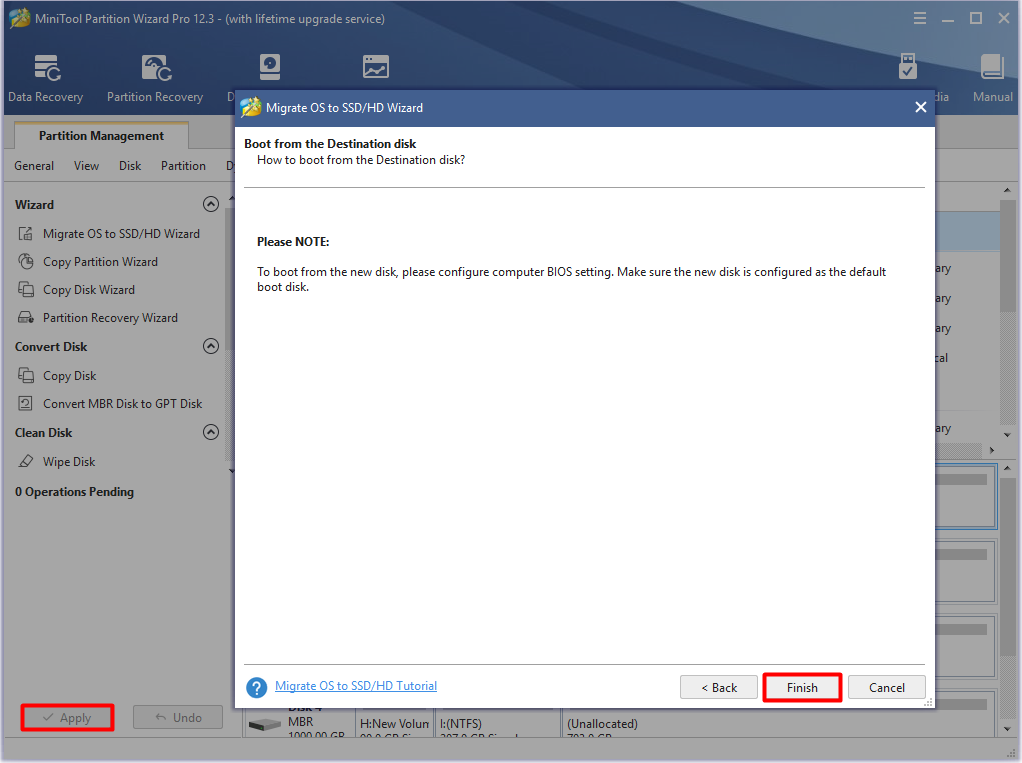
Task: Open the Manual icon
Action: (992, 67)
